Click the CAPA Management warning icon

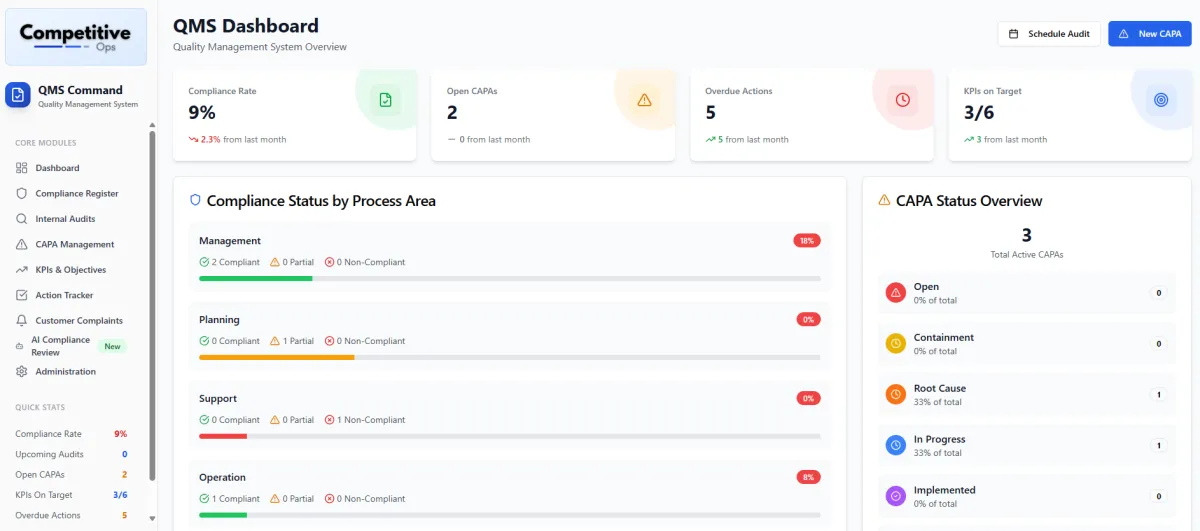coord(22,244)
